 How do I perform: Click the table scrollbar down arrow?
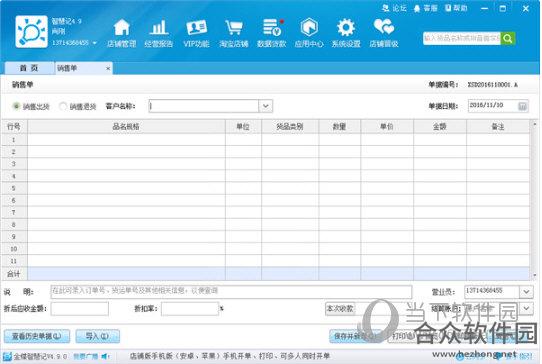(535, 275)
